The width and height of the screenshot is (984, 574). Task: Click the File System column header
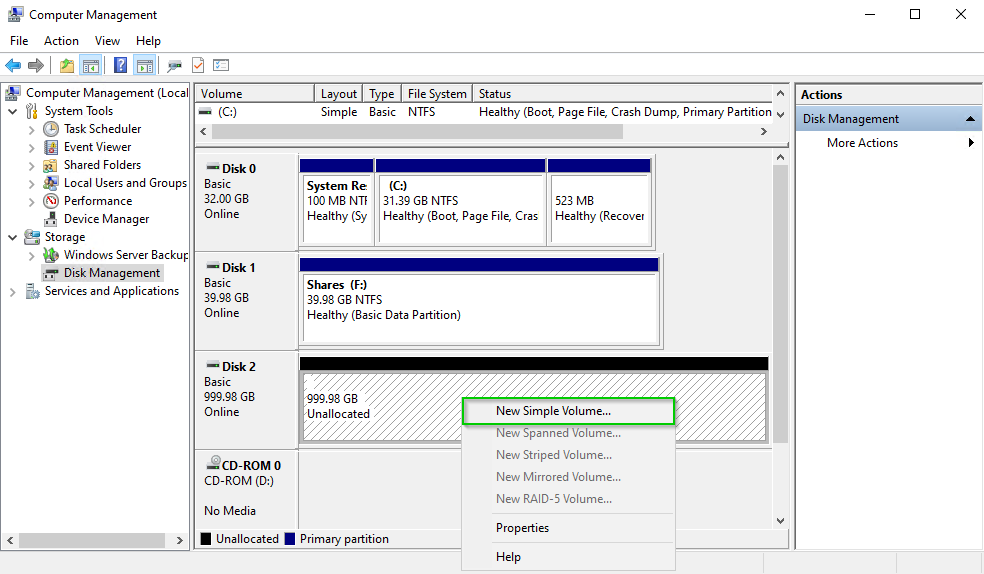point(437,94)
